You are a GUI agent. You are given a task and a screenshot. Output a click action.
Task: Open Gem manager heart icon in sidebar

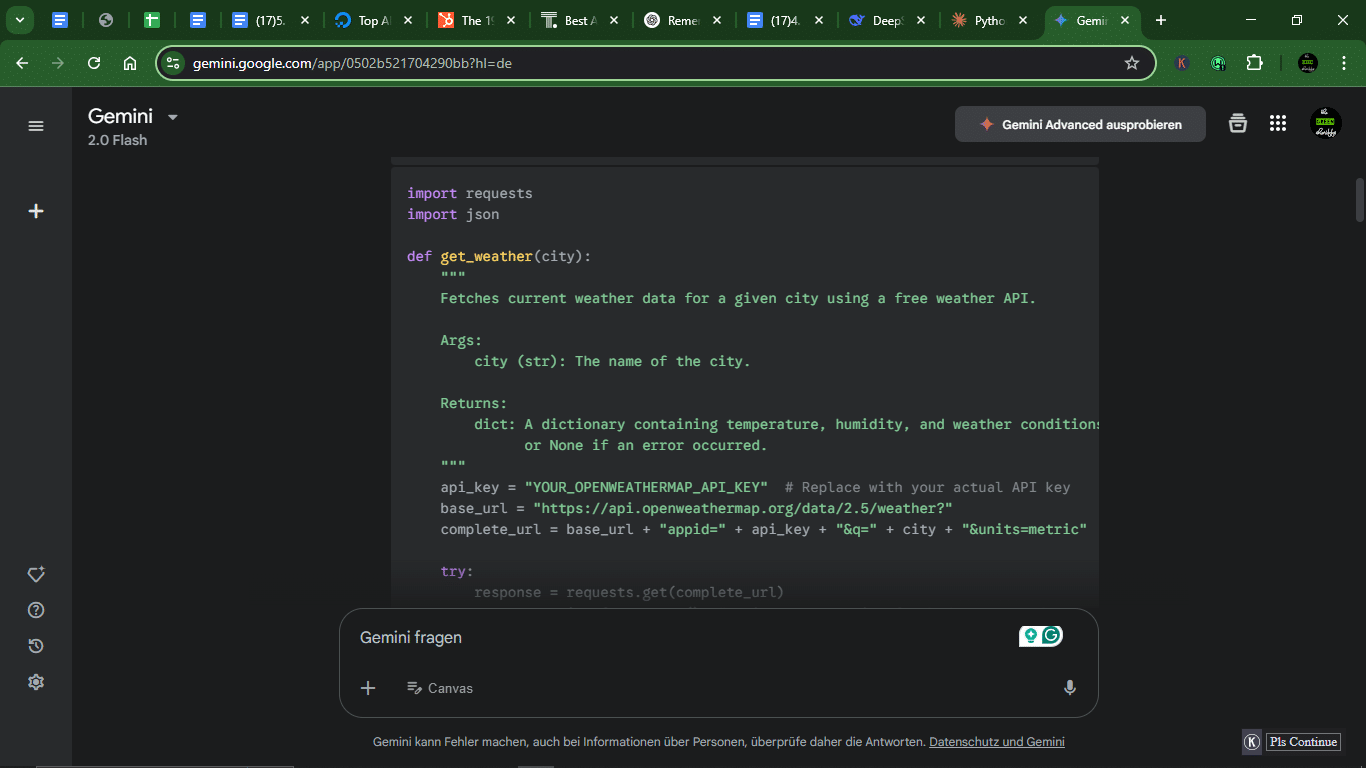pos(36,575)
